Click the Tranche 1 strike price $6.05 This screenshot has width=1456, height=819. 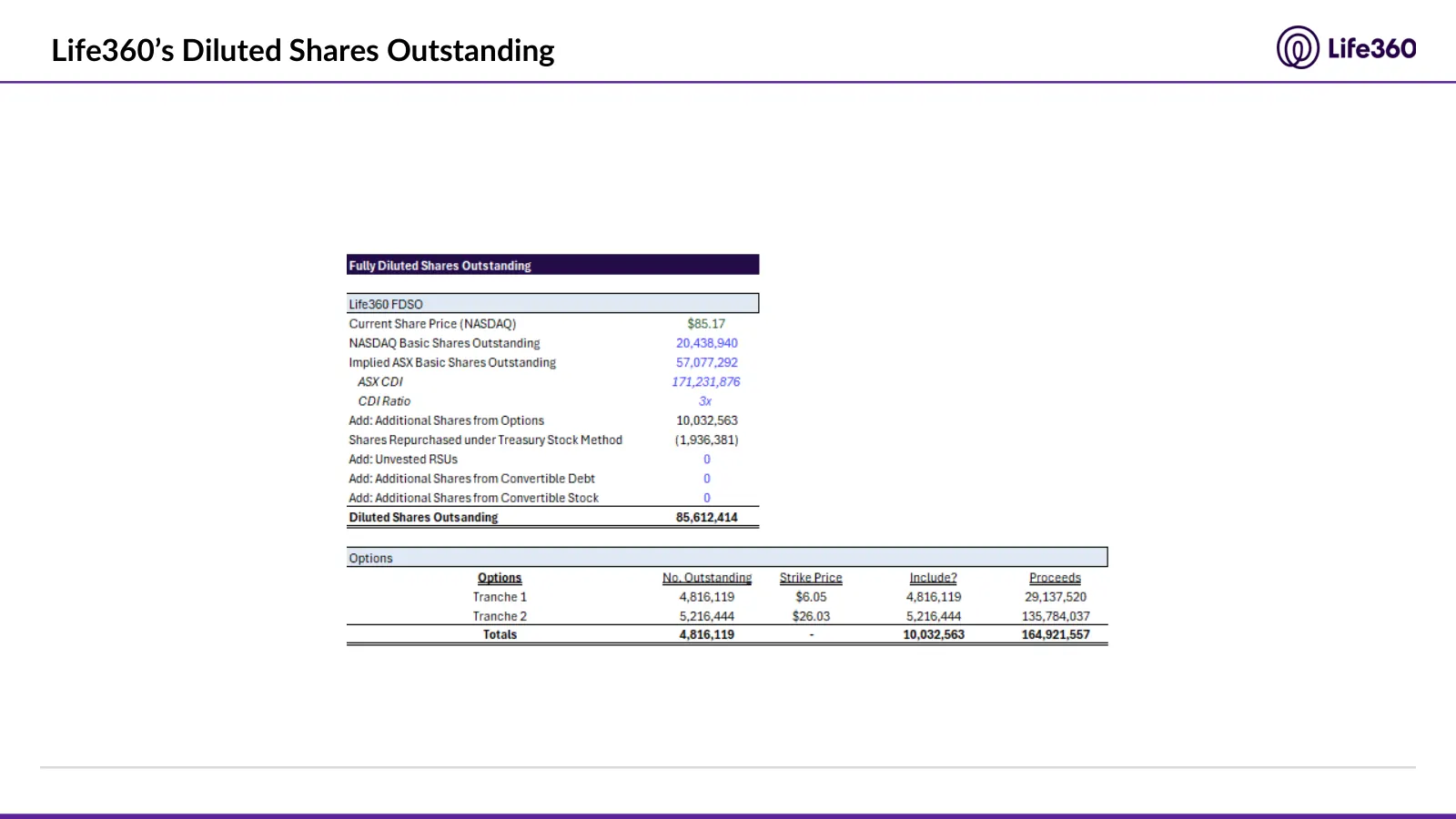[811, 597]
